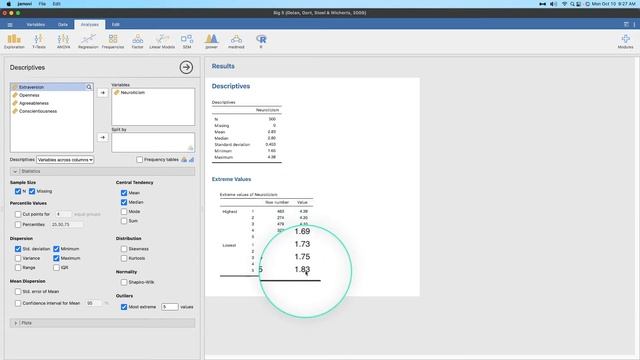Open the Edit menu in menu bar
The width and height of the screenshot is (640, 360).
click(x=56, y=4)
